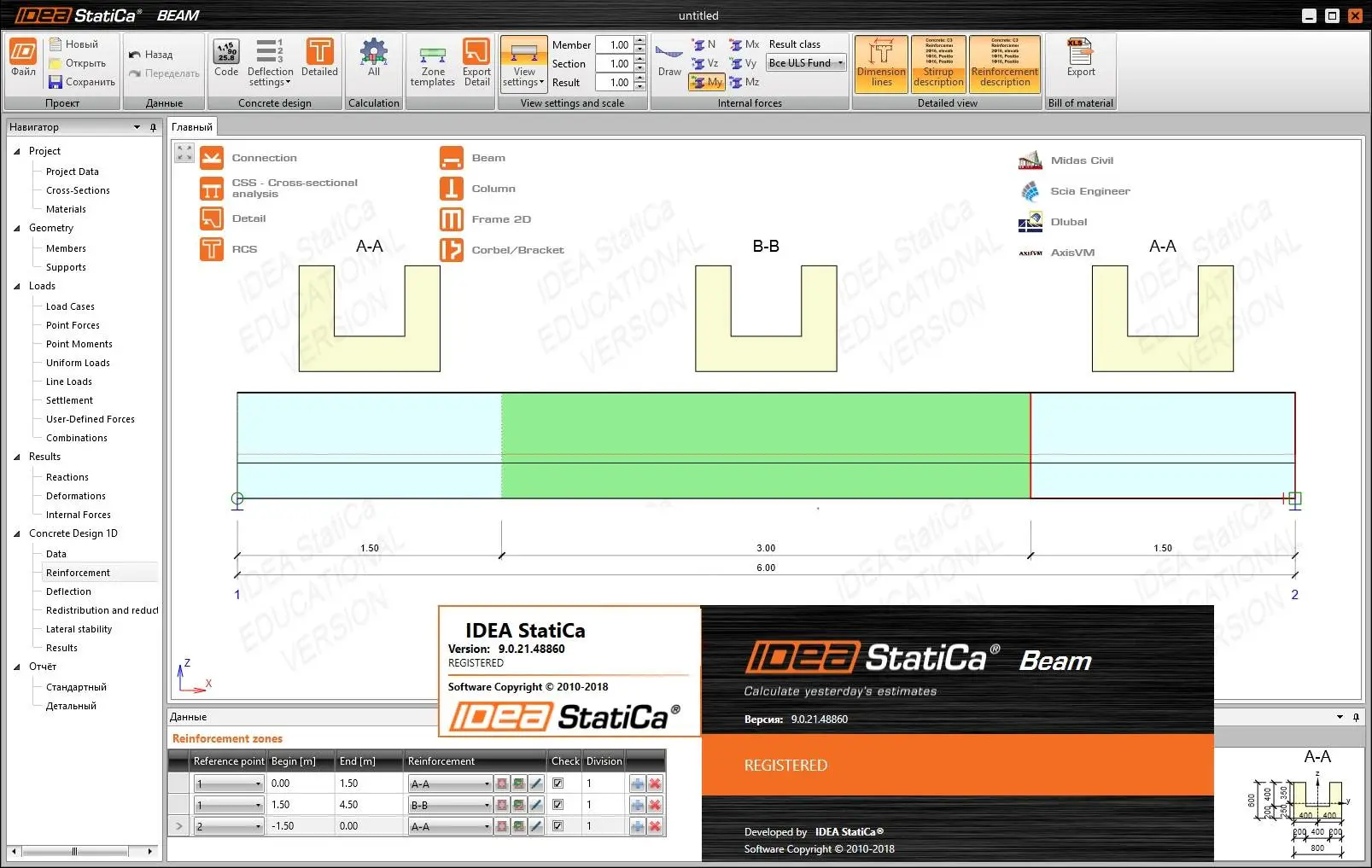The height and width of the screenshot is (868, 1372).
Task: Open Load Cases in navigator
Action: (70, 306)
